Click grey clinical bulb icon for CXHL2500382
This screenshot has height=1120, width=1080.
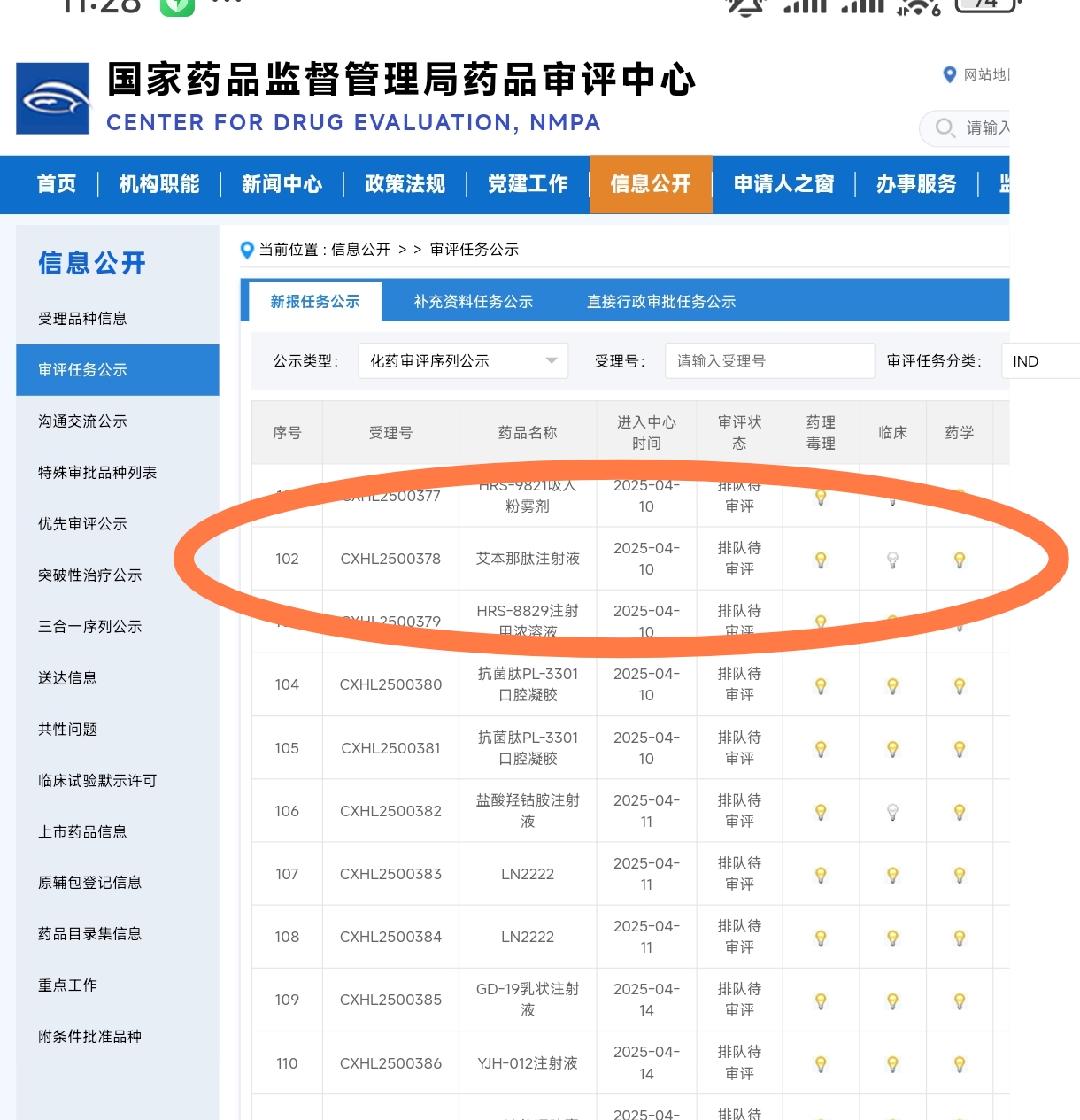pos(892,812)
